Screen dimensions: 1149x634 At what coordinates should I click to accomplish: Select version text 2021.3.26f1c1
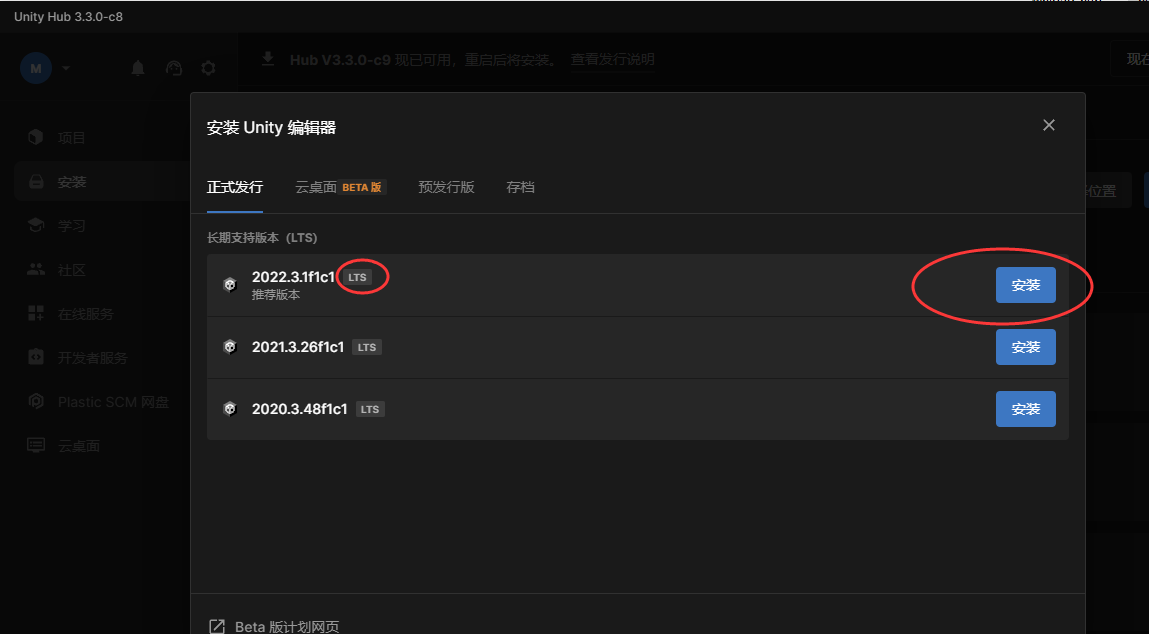[298, 347]
